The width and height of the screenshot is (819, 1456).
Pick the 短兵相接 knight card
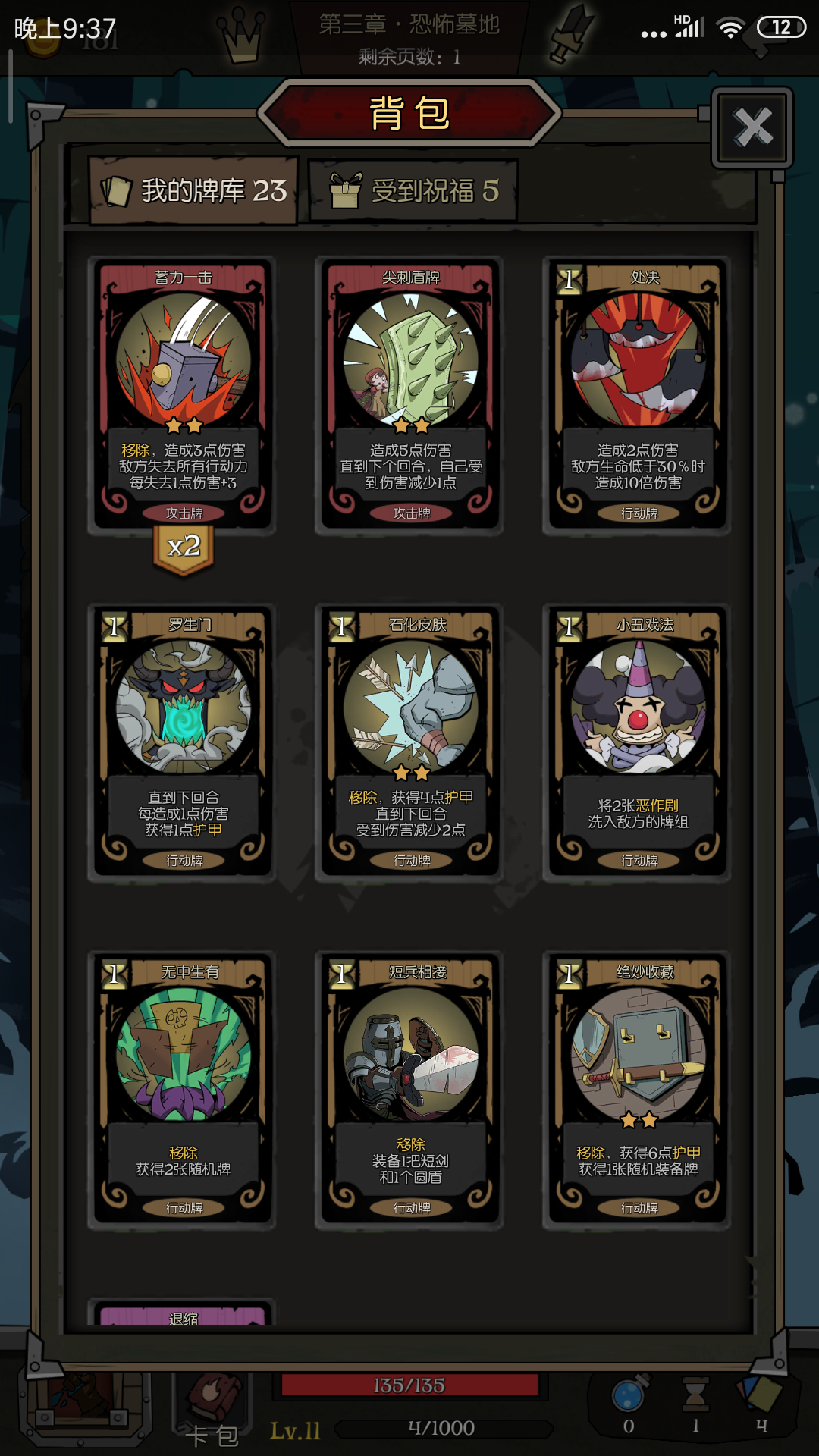[x=410, y=1090]
